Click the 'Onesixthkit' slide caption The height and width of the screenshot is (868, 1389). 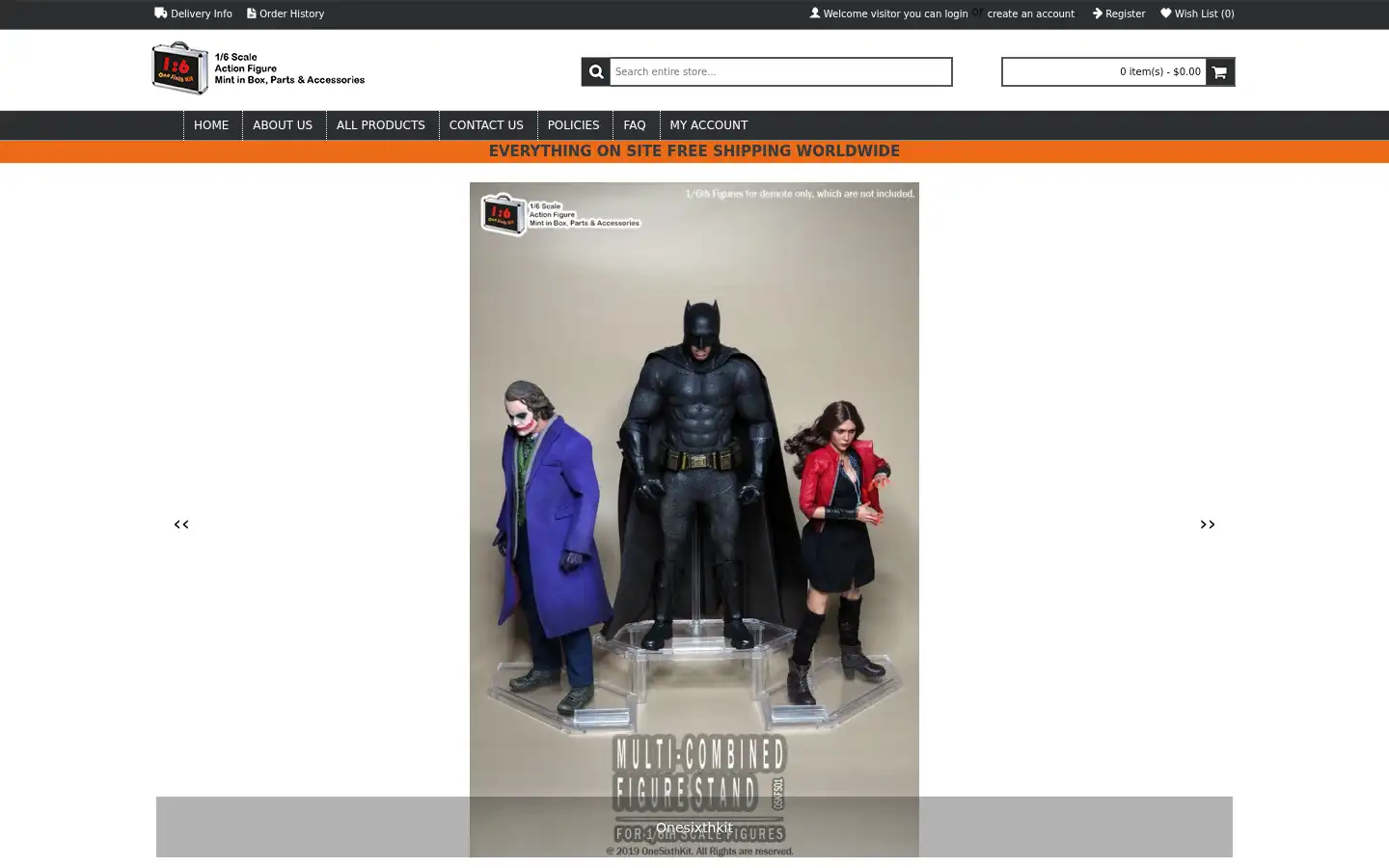[x=694, y=827]
